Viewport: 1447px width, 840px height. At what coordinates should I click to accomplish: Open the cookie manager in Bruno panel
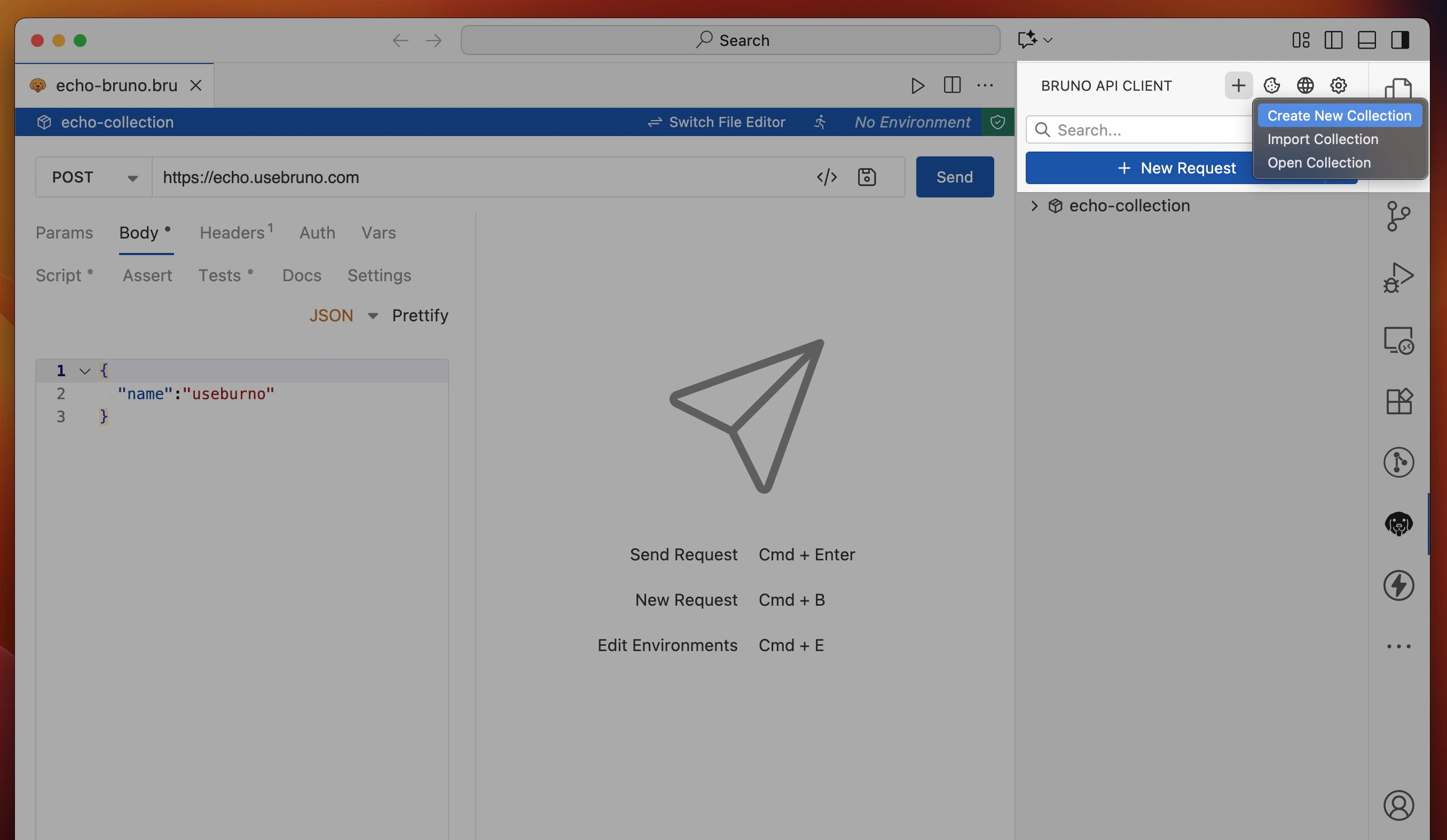click(x=1272, y=85)
